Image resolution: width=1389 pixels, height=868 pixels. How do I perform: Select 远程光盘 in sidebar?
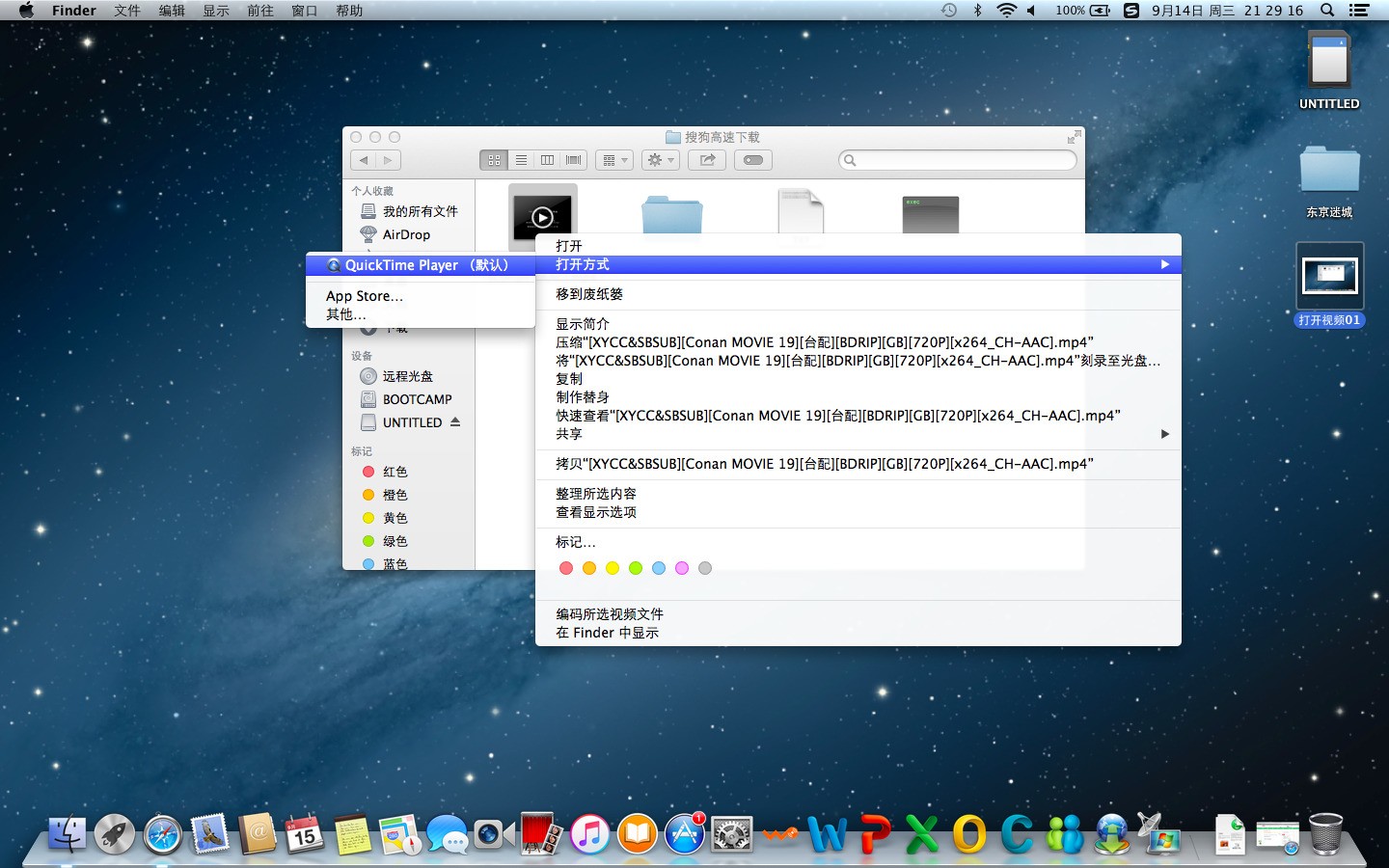click(x=409, y=376)
